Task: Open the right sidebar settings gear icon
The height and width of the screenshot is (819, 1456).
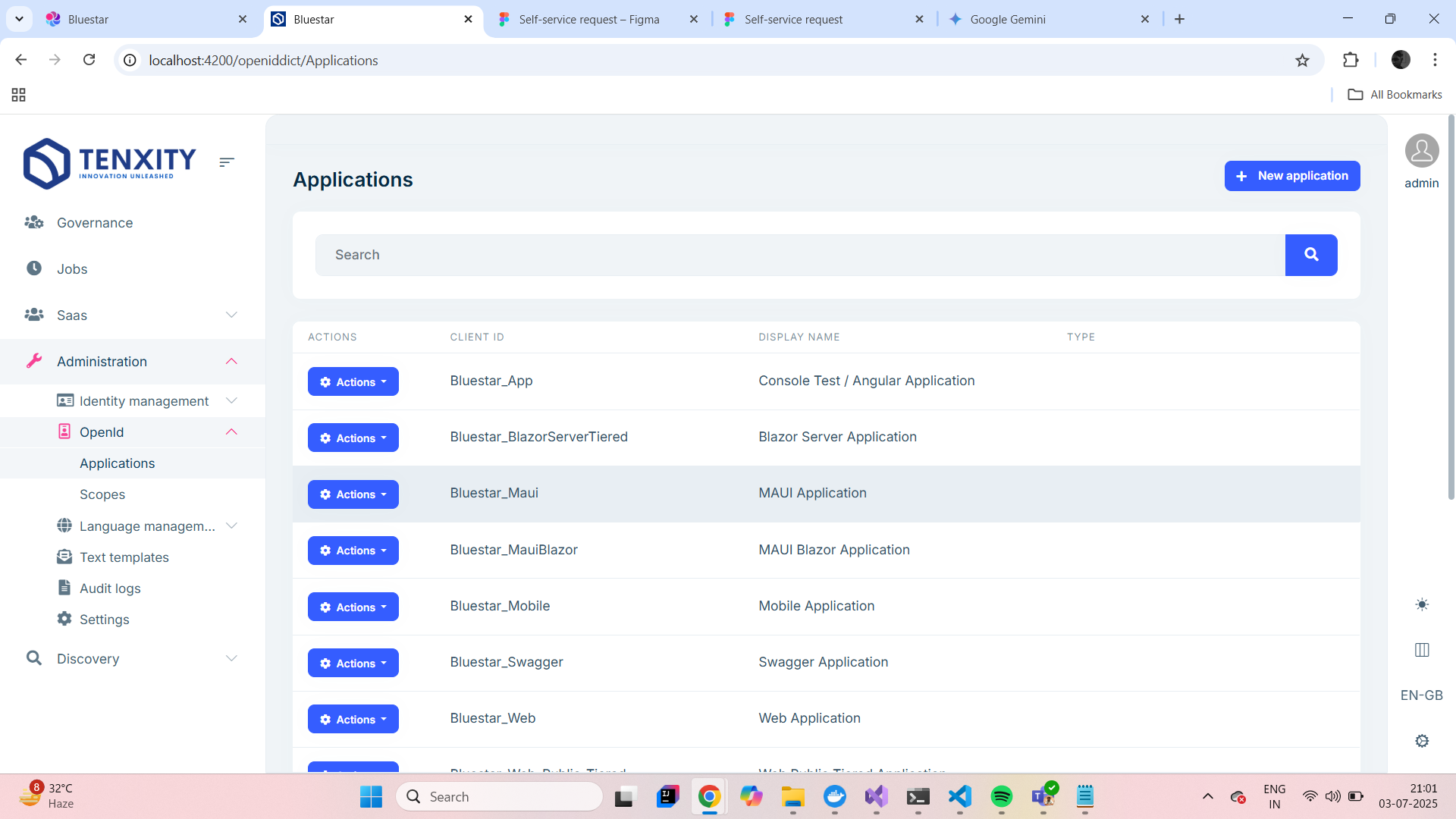Action: click(x=1422, y=741)
